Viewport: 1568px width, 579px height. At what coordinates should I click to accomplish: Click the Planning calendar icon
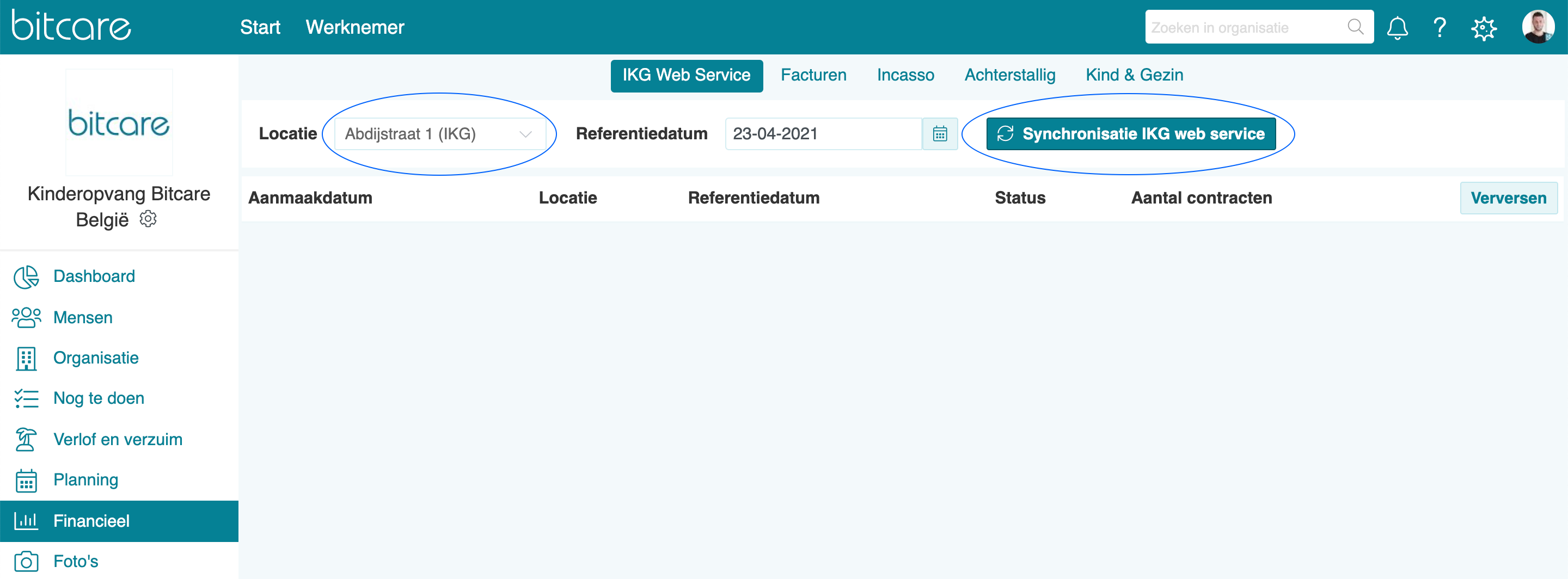point(26,481)
